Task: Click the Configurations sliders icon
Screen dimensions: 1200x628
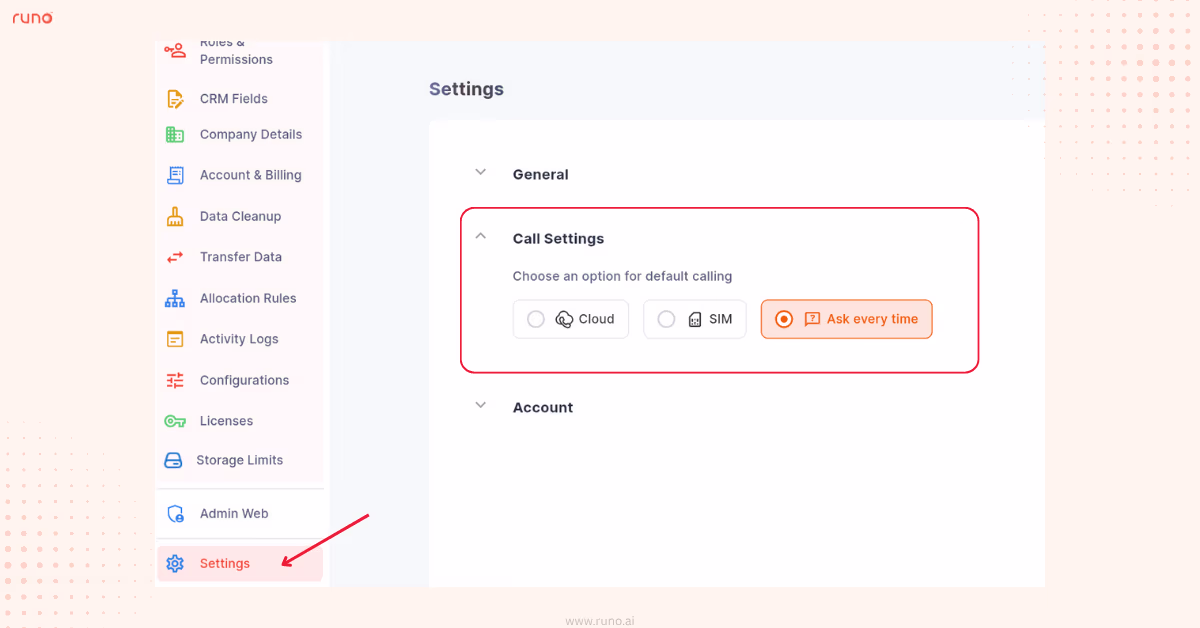Action: pos(174,380)
